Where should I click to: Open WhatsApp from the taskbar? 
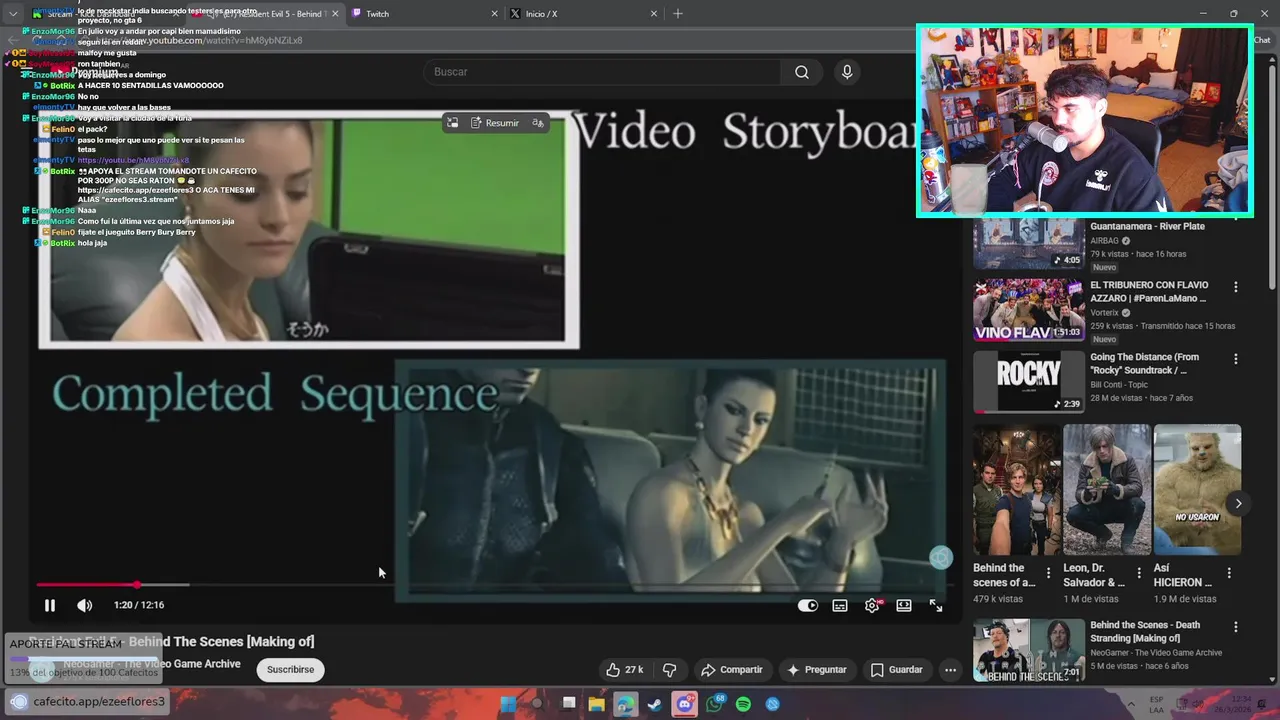(714, 704)
